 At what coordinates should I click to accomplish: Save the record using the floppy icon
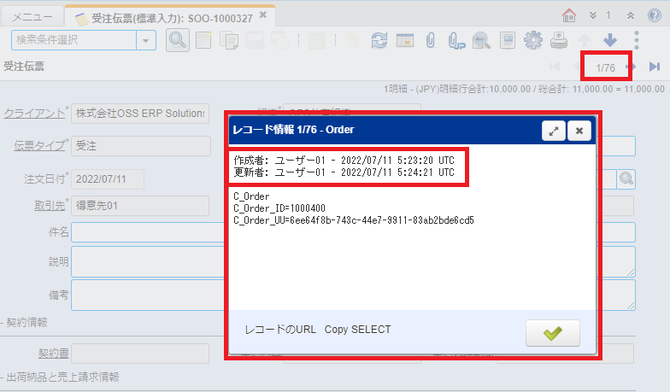[255, 41]
